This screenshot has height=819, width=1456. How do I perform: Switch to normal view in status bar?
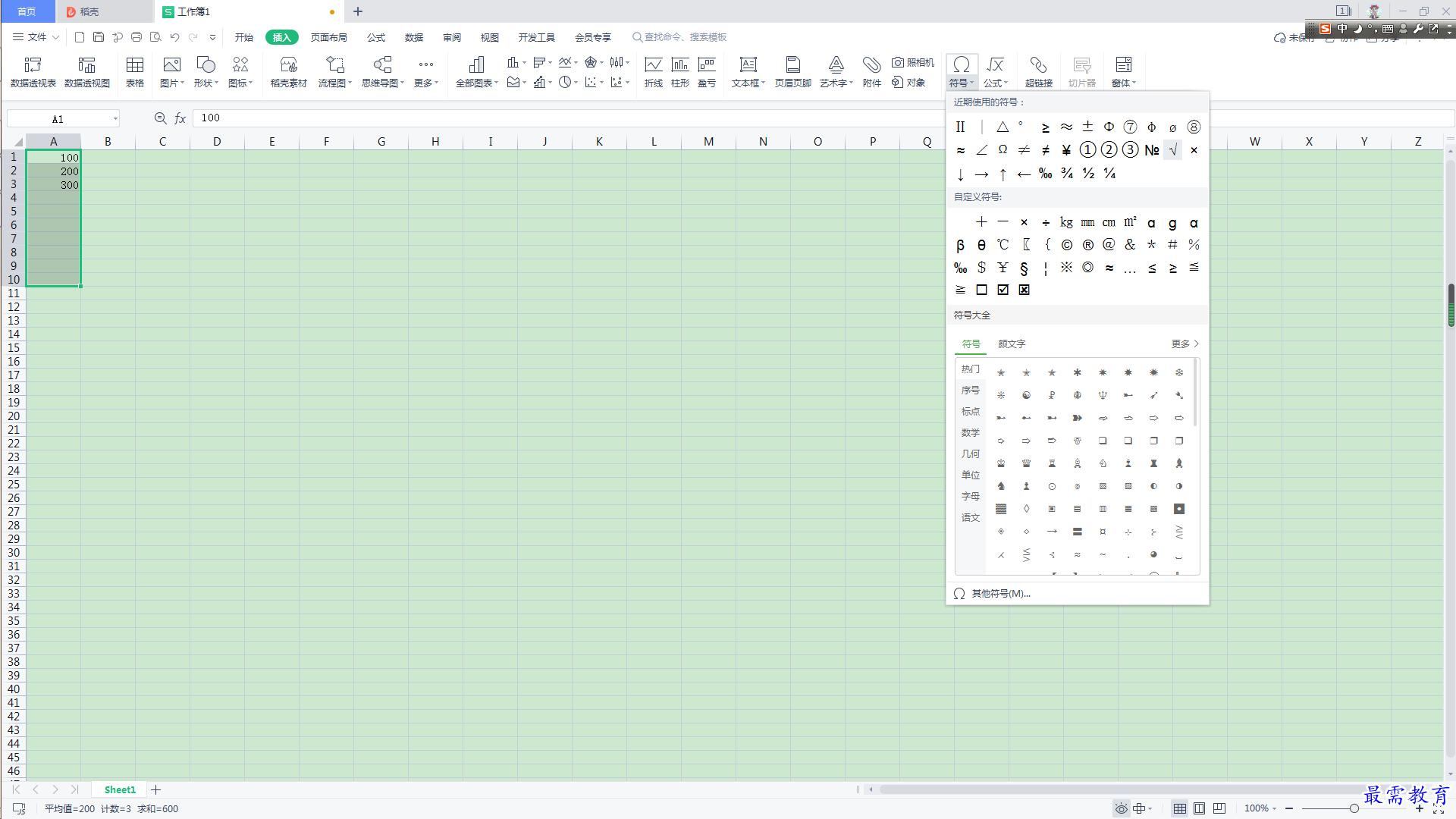pos(1179,808)
